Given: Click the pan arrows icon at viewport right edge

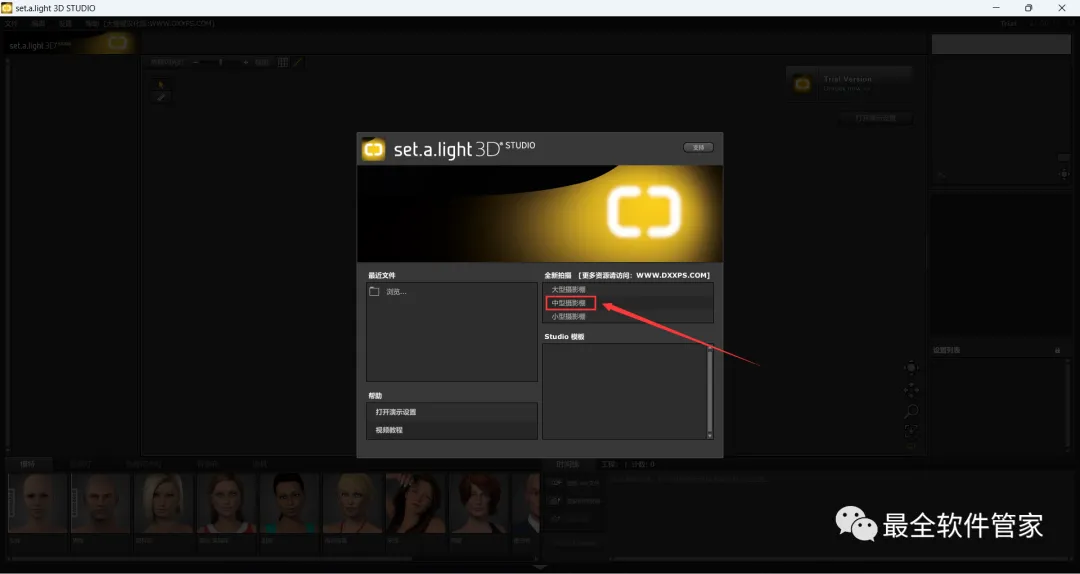Looking at the screenshot, I should [x=911, y=390].
